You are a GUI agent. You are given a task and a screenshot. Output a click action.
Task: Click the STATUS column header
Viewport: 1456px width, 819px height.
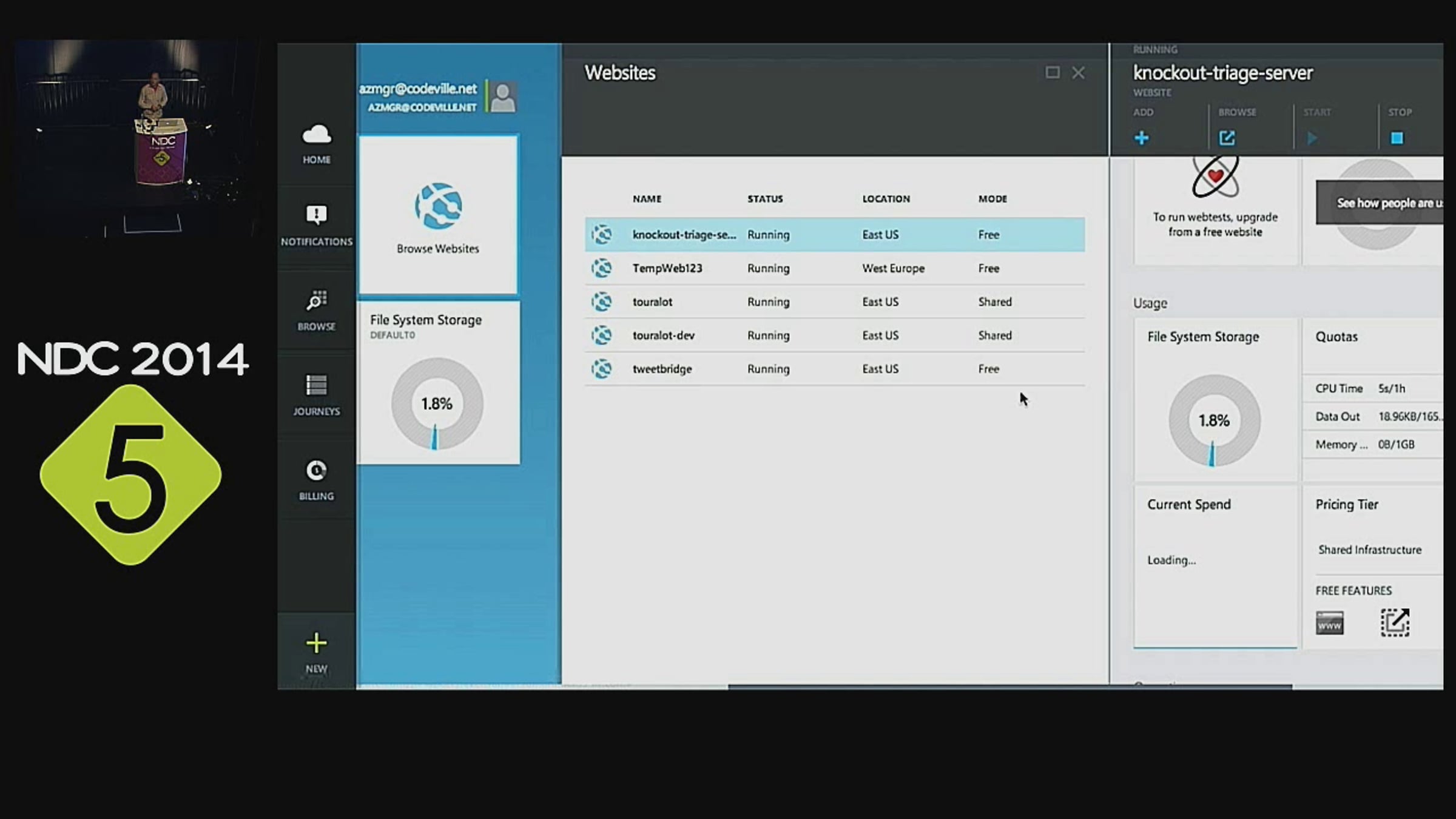(x=765, y=199)
